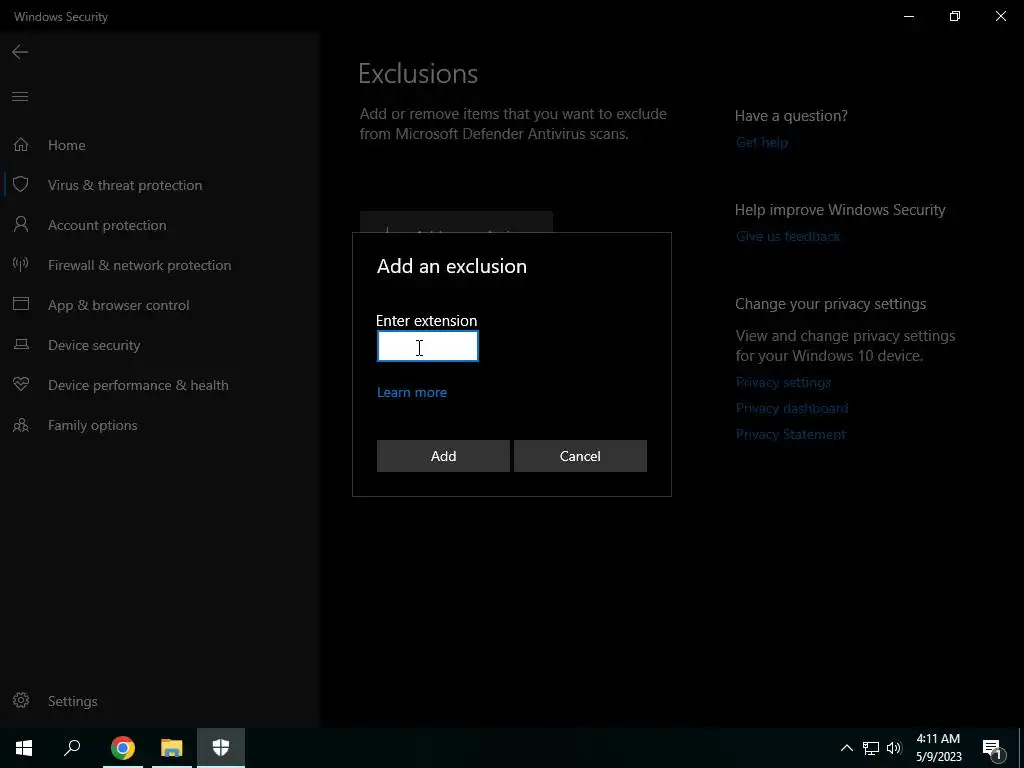The width and height of the screenshot is (1024, 768).
Task: Show hidden system tray icons
Action: [846, 748]
